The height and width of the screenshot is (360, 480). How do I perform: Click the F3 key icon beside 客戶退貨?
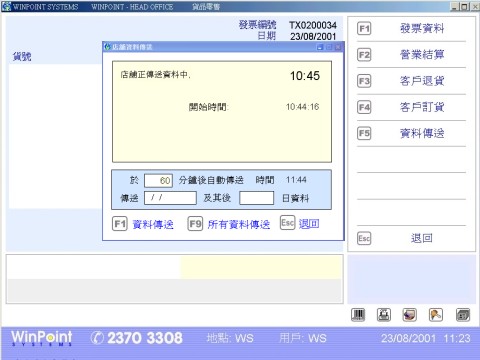(364, 81)
